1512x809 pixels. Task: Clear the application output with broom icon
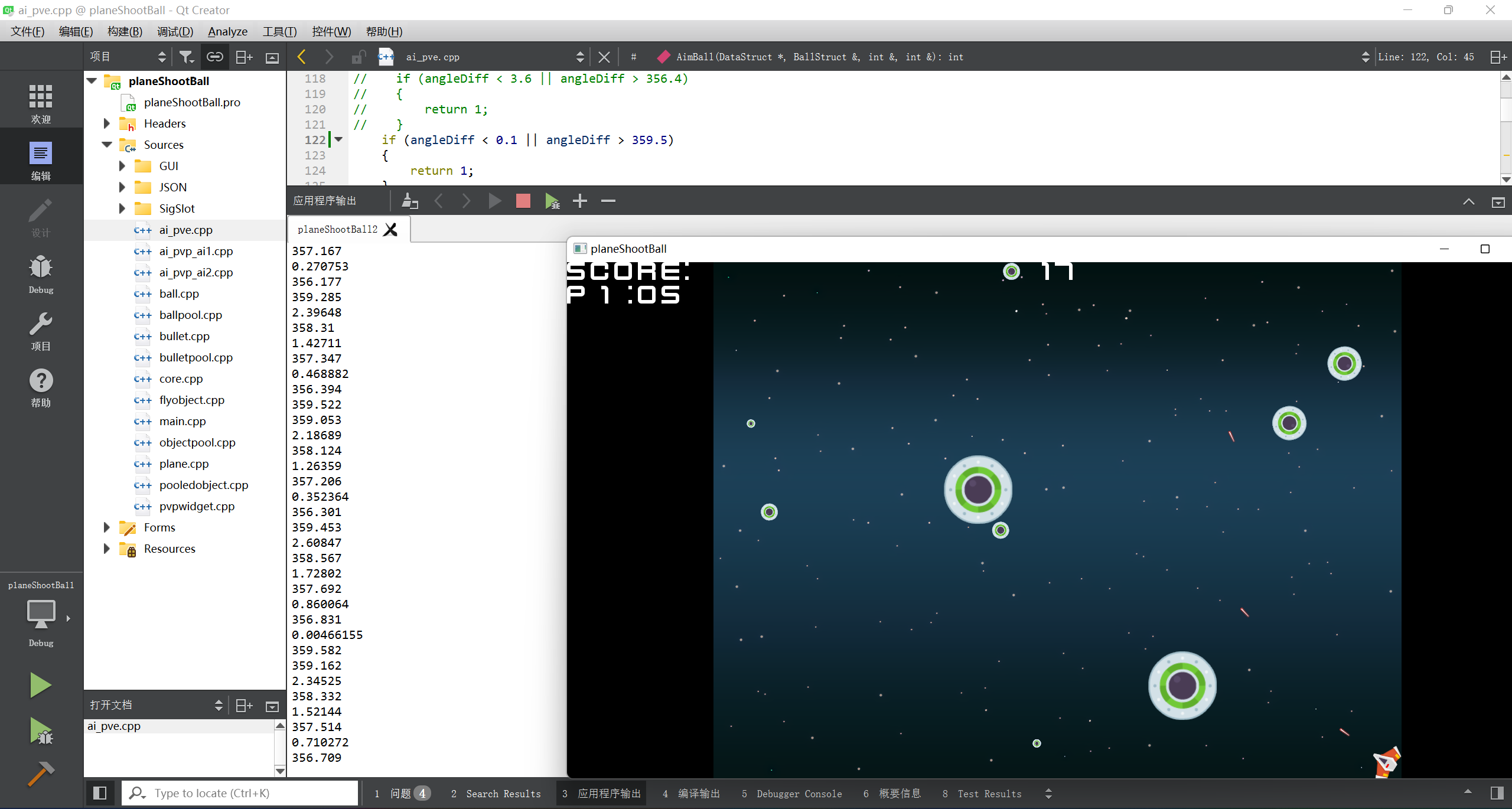(x=410, y=201)
